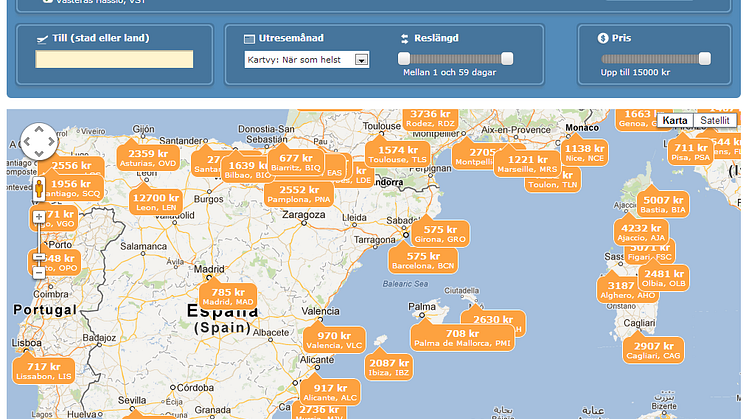Viewport: 746px width, 419px height.
Task: Focus the 'Till (stad eller land)' input
Action: coord(114,59)
